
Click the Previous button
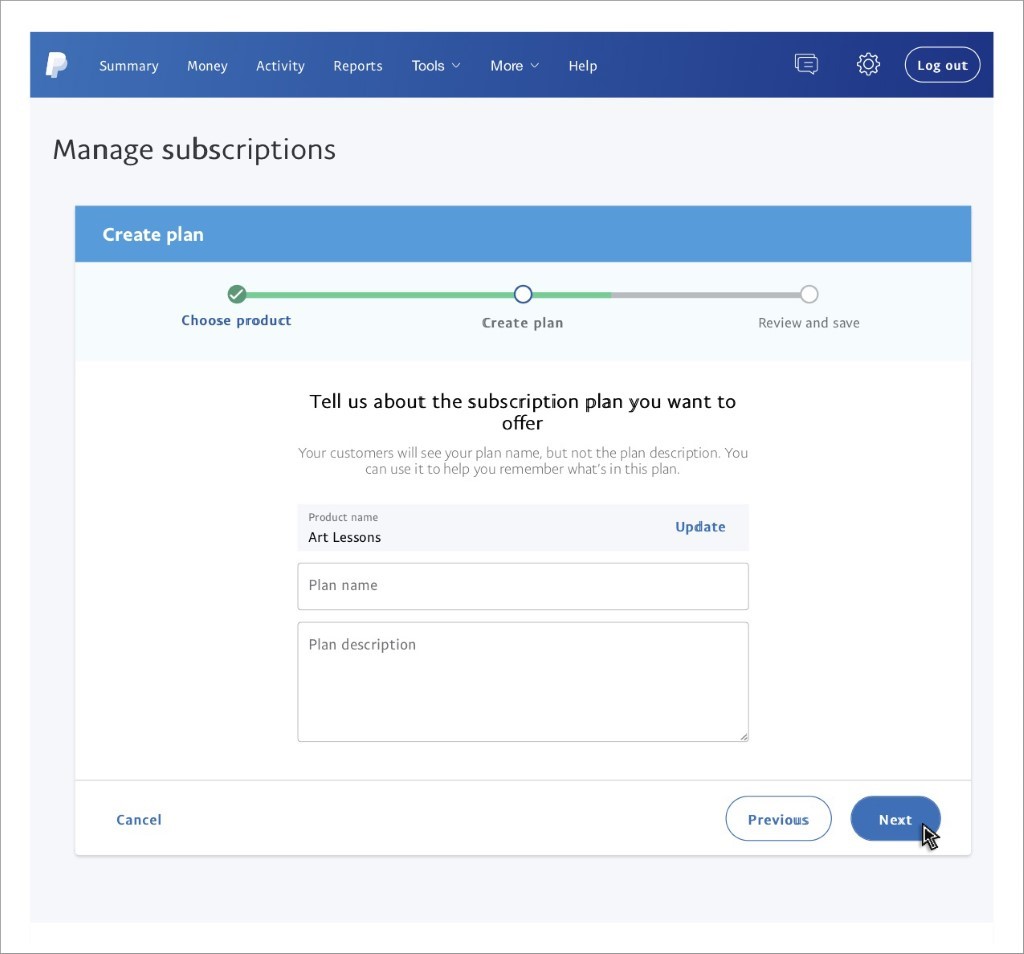[778, 818]
